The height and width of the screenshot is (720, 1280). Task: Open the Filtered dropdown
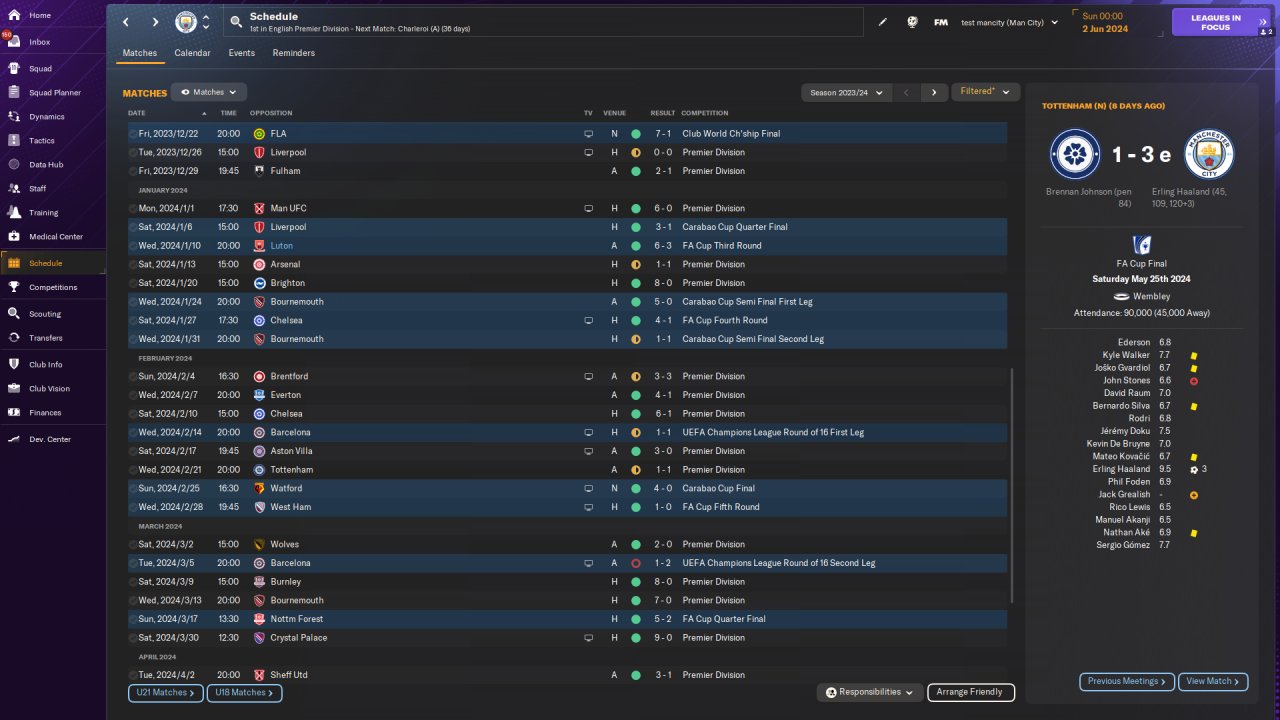point(985,91)
